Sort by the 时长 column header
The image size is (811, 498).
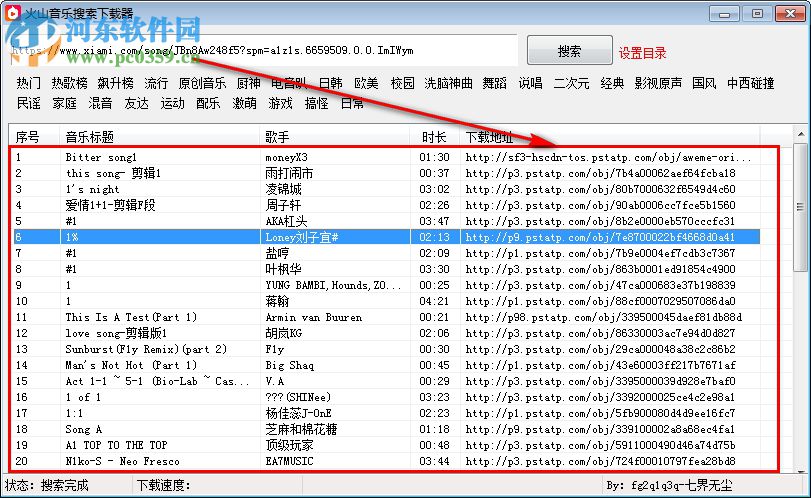[435, 137]
